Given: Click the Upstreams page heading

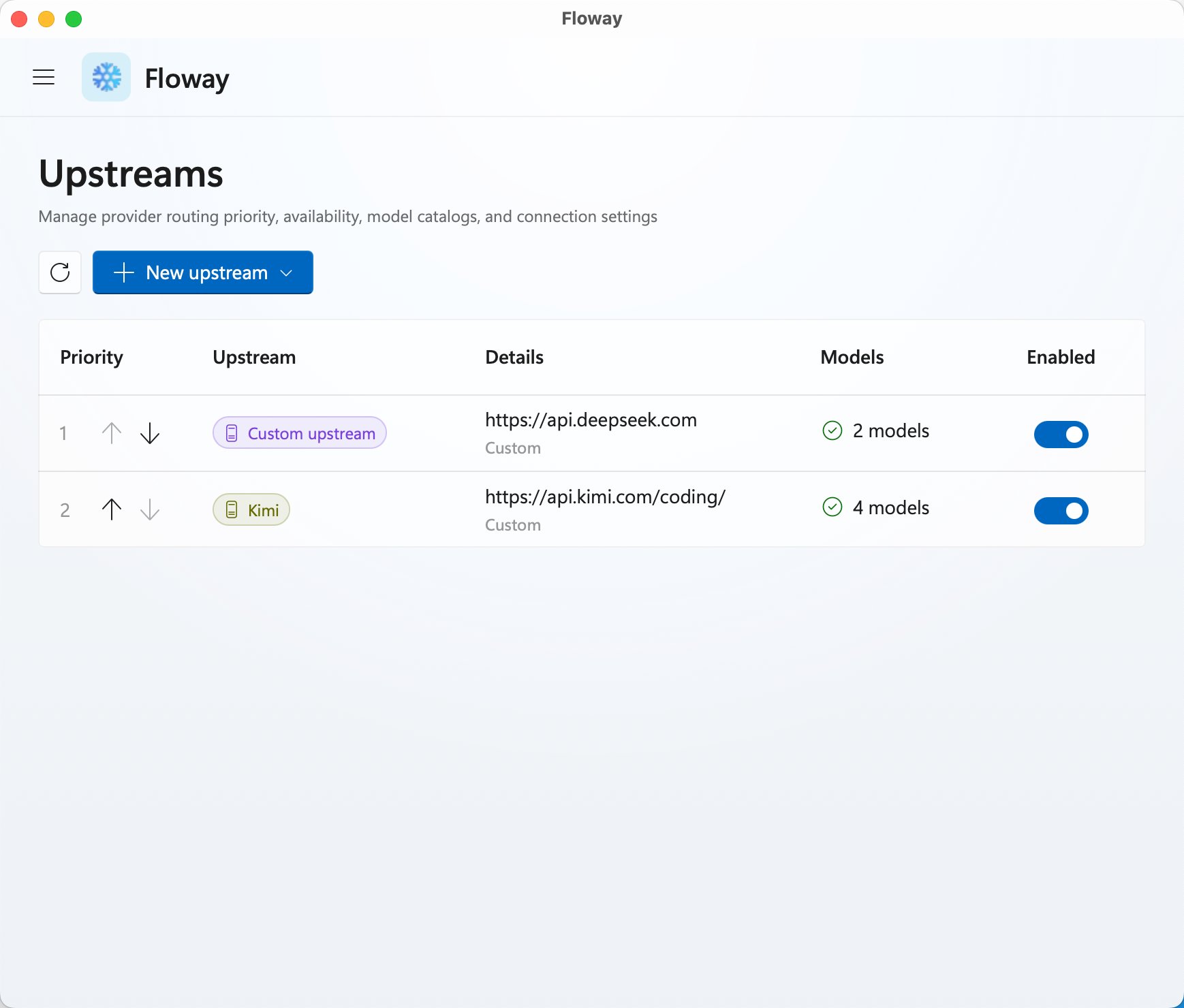Looking at the screenshot, I should [131, 174].
